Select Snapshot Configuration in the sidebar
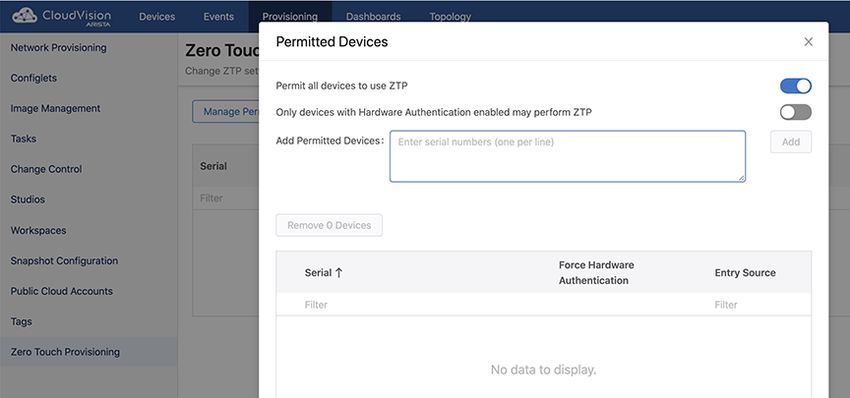850x398 pixels. [64, 261]
